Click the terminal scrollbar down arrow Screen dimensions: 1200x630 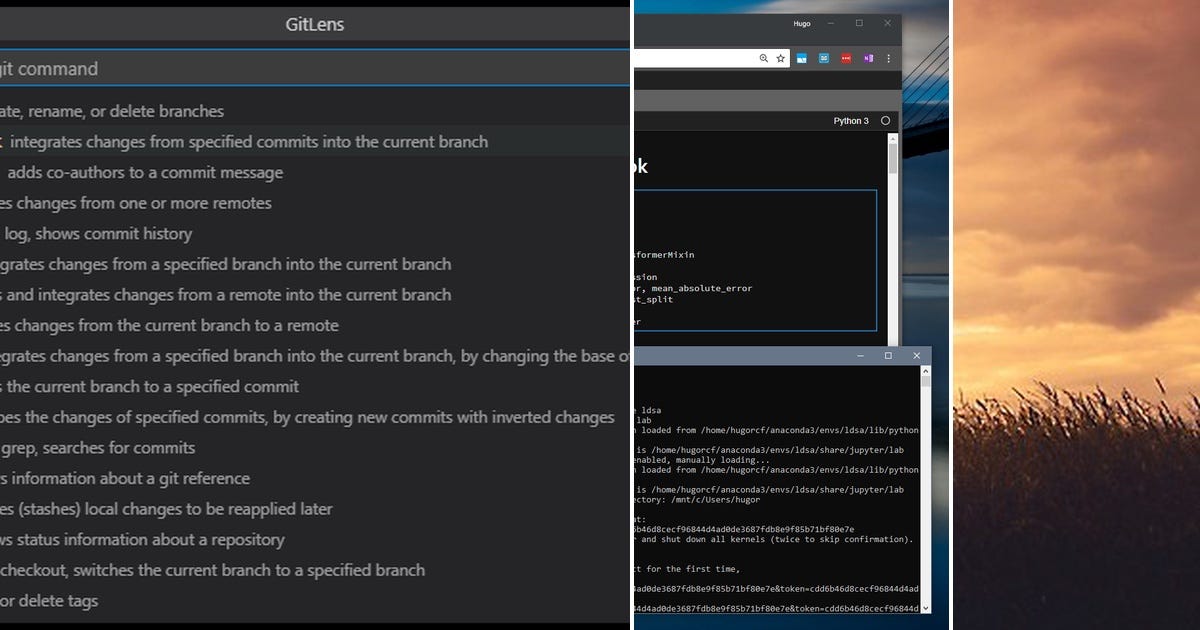tap(926, 608)
